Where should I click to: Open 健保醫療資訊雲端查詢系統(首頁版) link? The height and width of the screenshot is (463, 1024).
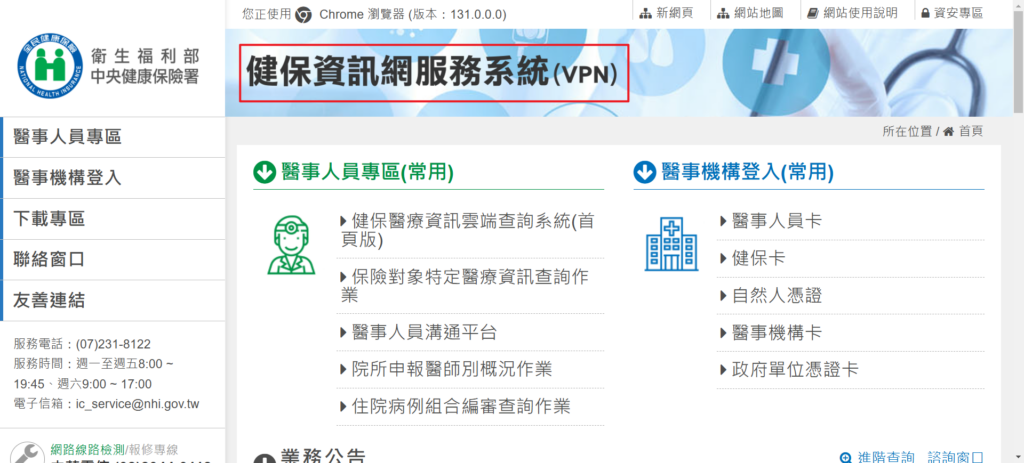click(x=468, y=231)
